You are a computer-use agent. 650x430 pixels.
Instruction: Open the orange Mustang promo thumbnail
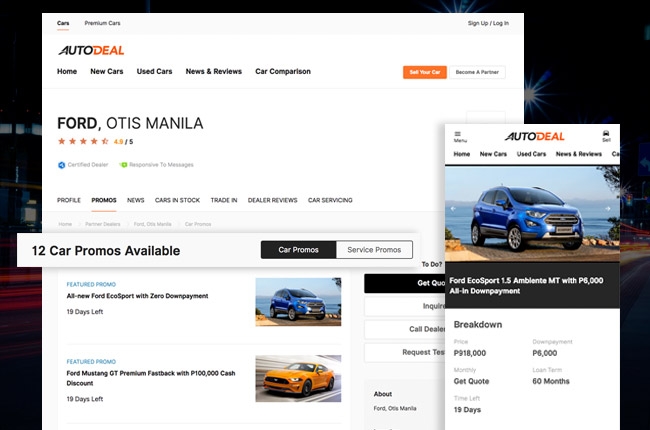pos(298,379)
